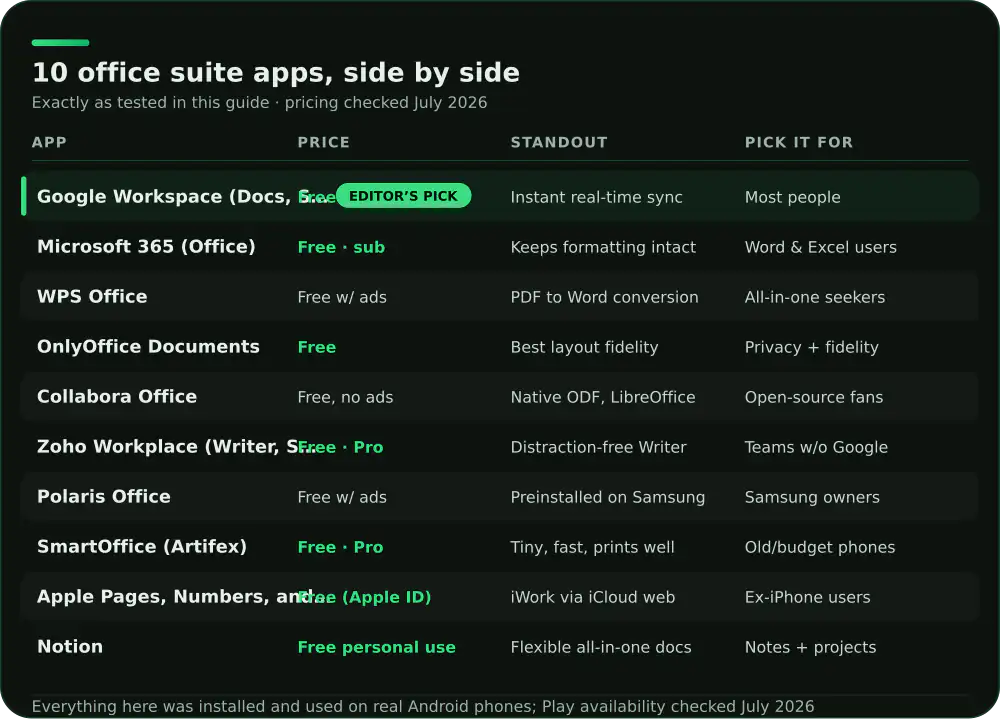1000x719 pixels.
Task: Click the SmartOffice (Artifex) app name
Action: click(x=142, y=547)
